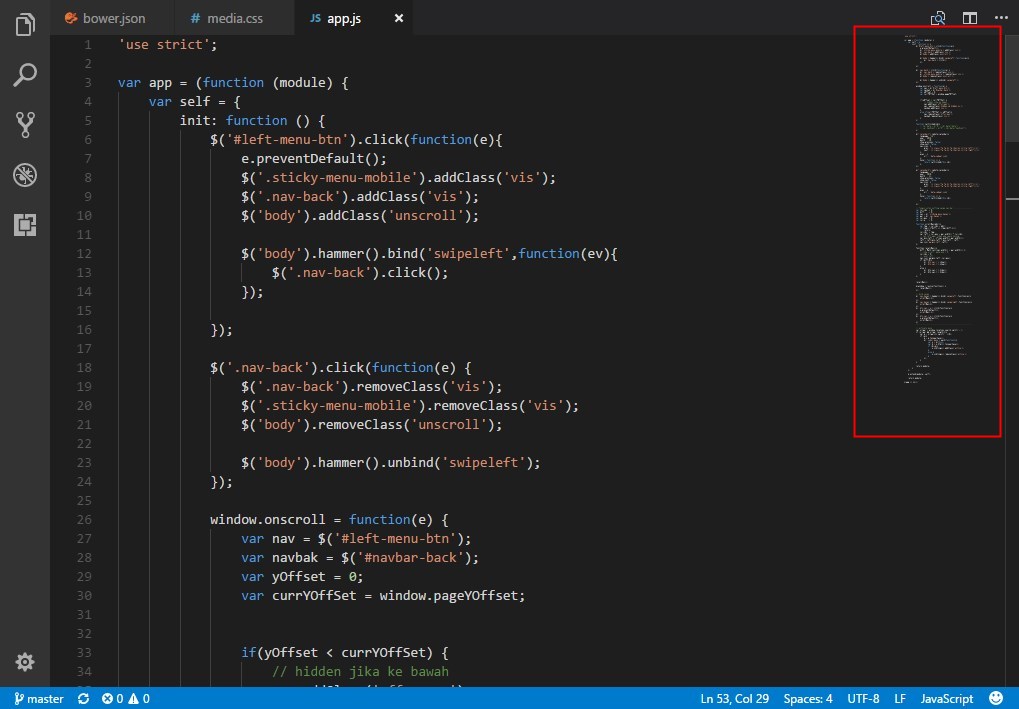Open the errors and warnings indicator
This screenshot has height=709, width=1019.
pyautogui.click(x=122, y=698)
